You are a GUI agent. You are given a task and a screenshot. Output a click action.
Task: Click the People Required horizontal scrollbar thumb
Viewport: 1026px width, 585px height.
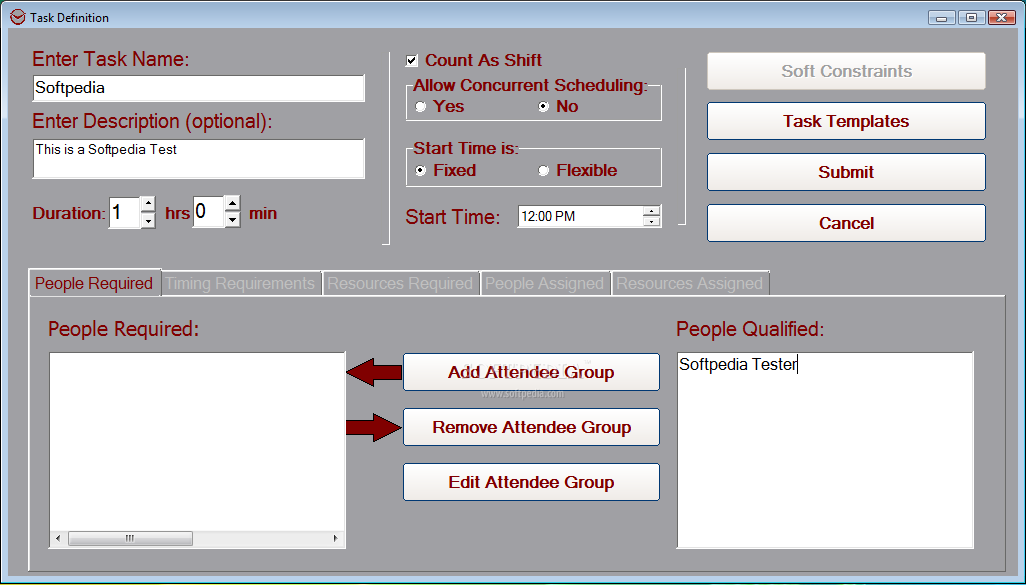click(x=130, y=539)
